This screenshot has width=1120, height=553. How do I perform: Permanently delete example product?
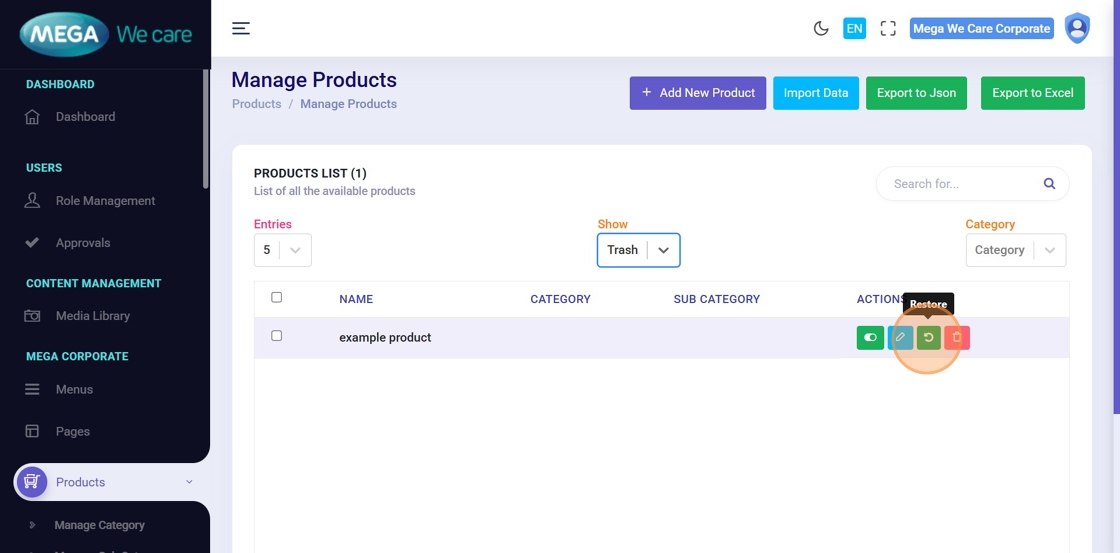[x=957, y=338]
